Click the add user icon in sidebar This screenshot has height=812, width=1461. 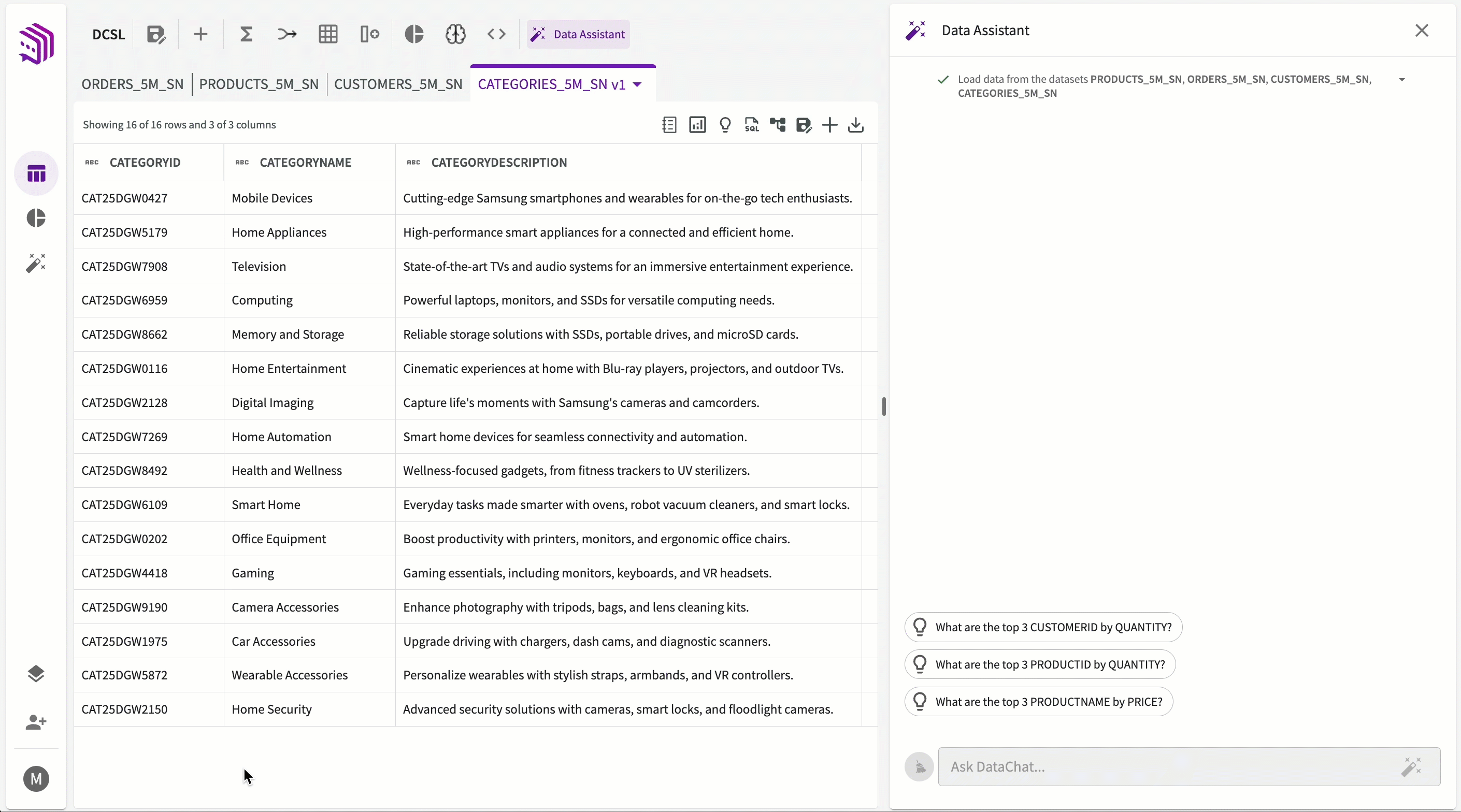click(36, 722)
